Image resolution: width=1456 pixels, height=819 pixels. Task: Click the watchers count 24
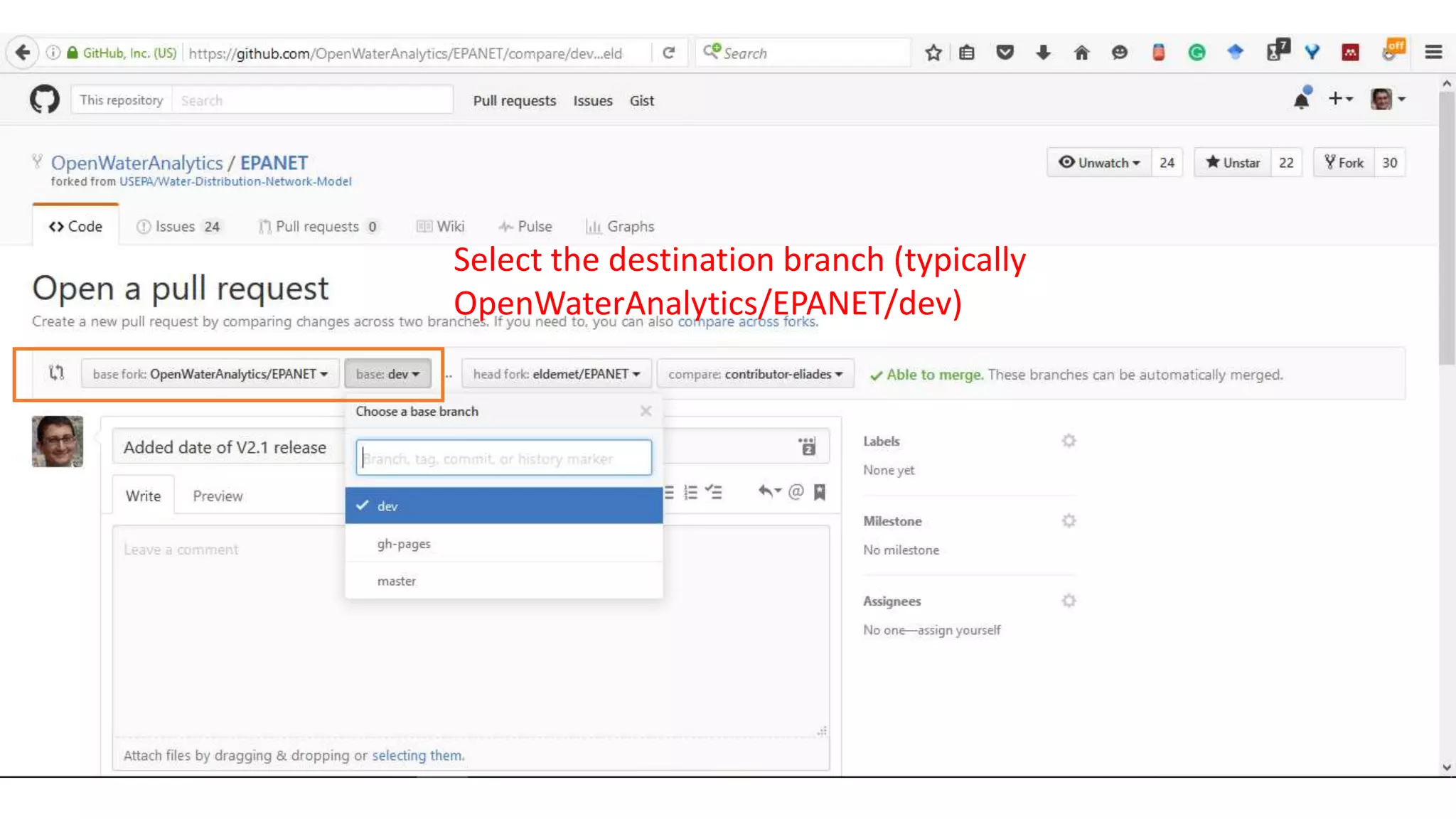coord(1167,163)
